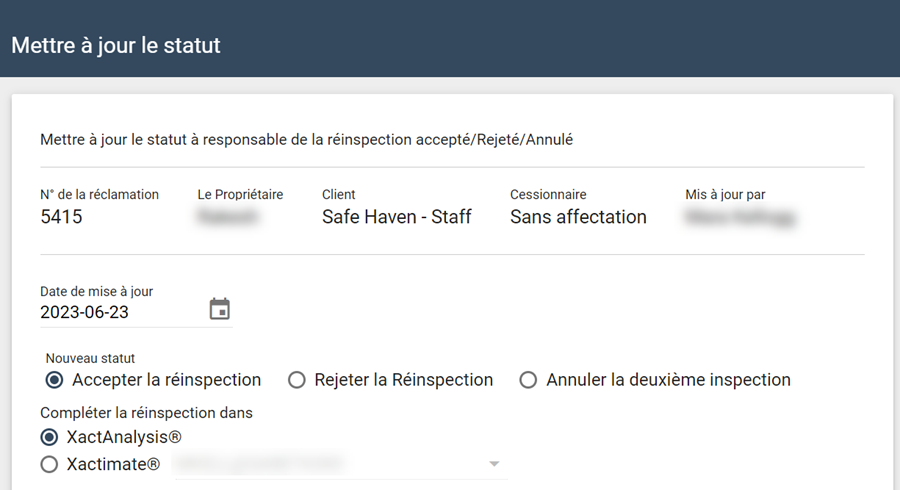Open the blurred Xactimate® combo box field

[x=330, y=464]
